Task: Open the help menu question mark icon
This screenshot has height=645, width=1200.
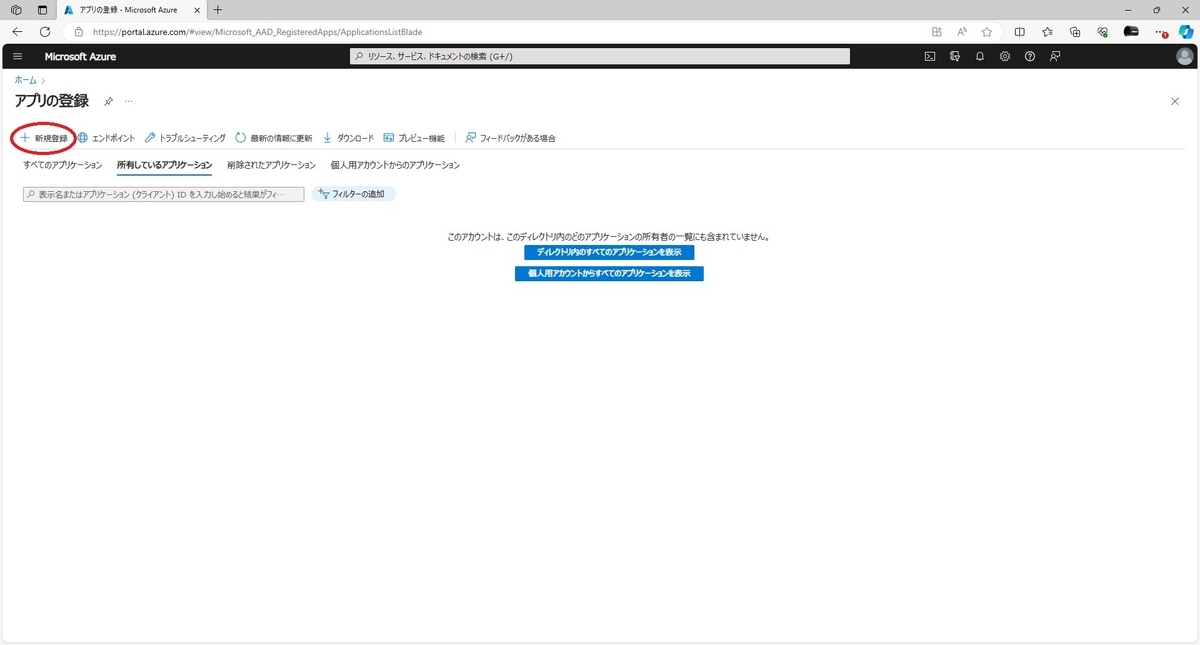Action: 1030,56
